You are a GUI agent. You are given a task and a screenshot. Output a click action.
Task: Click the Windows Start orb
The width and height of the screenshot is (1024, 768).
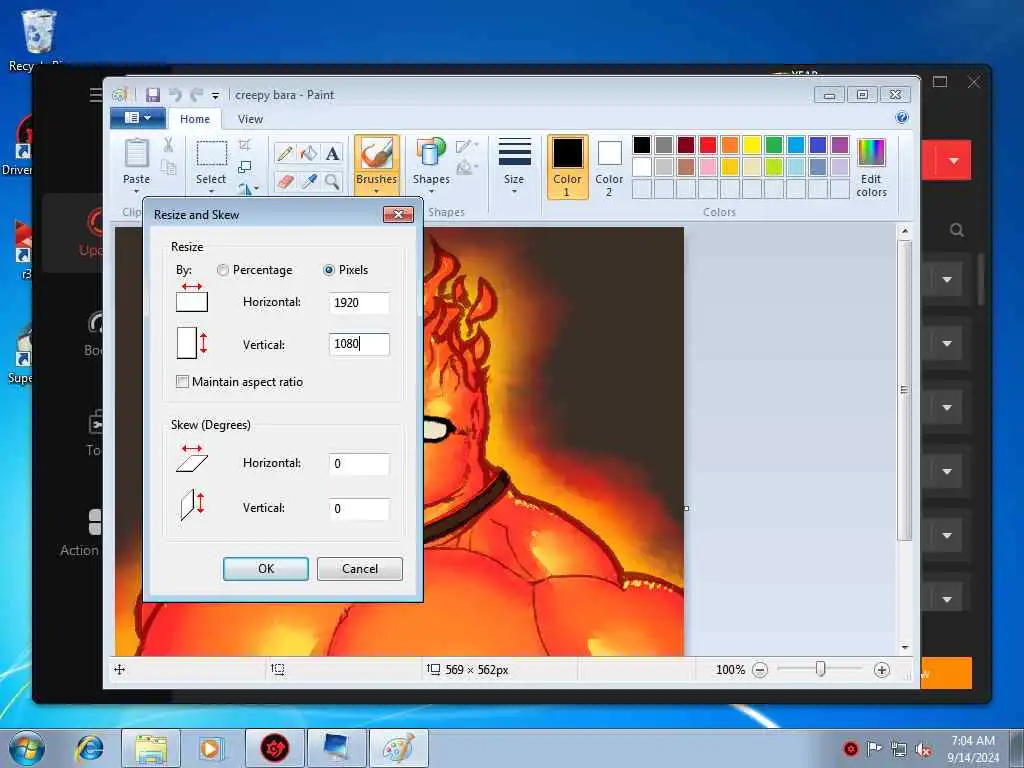click(27, 748)
